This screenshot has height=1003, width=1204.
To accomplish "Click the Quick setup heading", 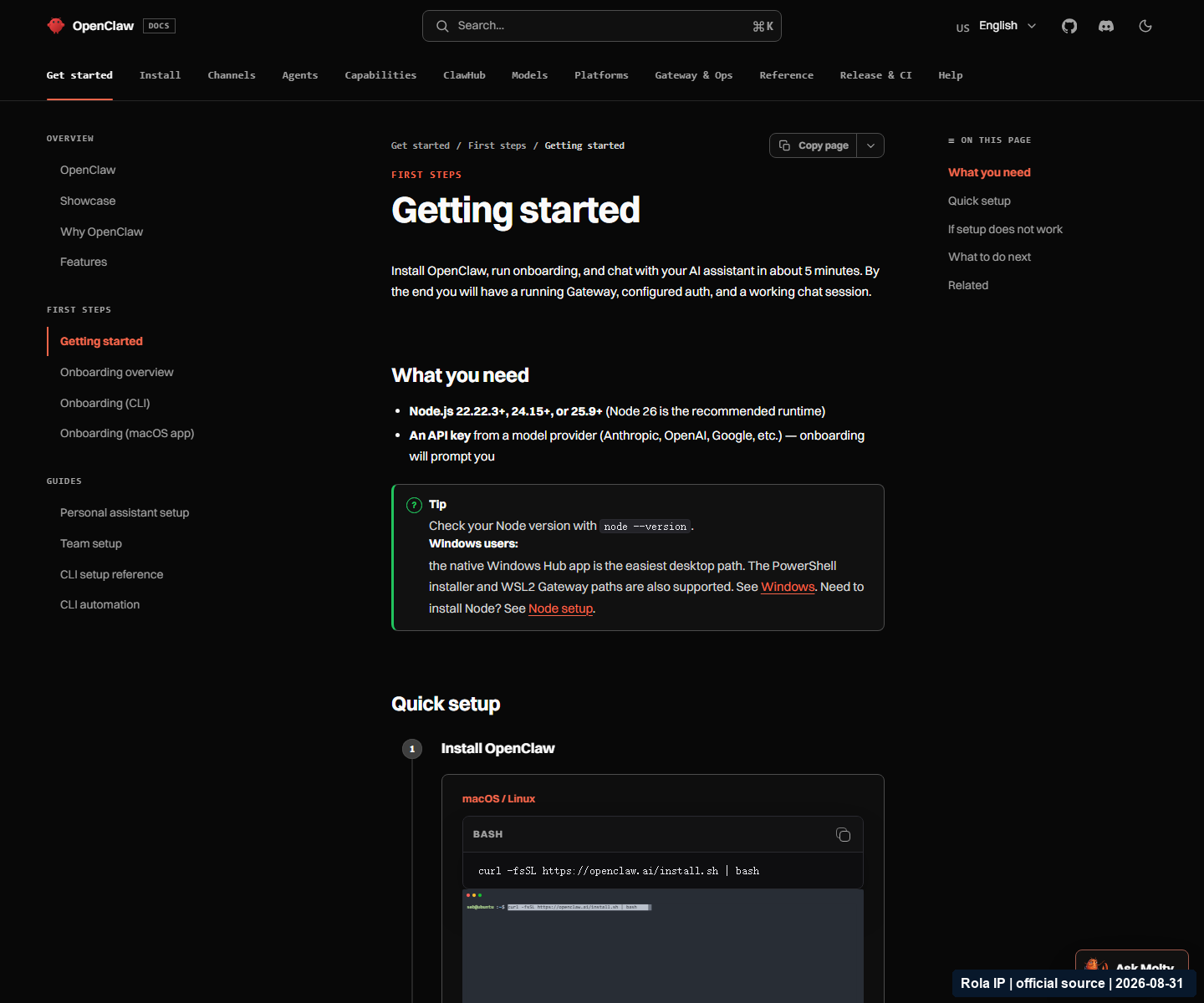I will click(446, 704).
